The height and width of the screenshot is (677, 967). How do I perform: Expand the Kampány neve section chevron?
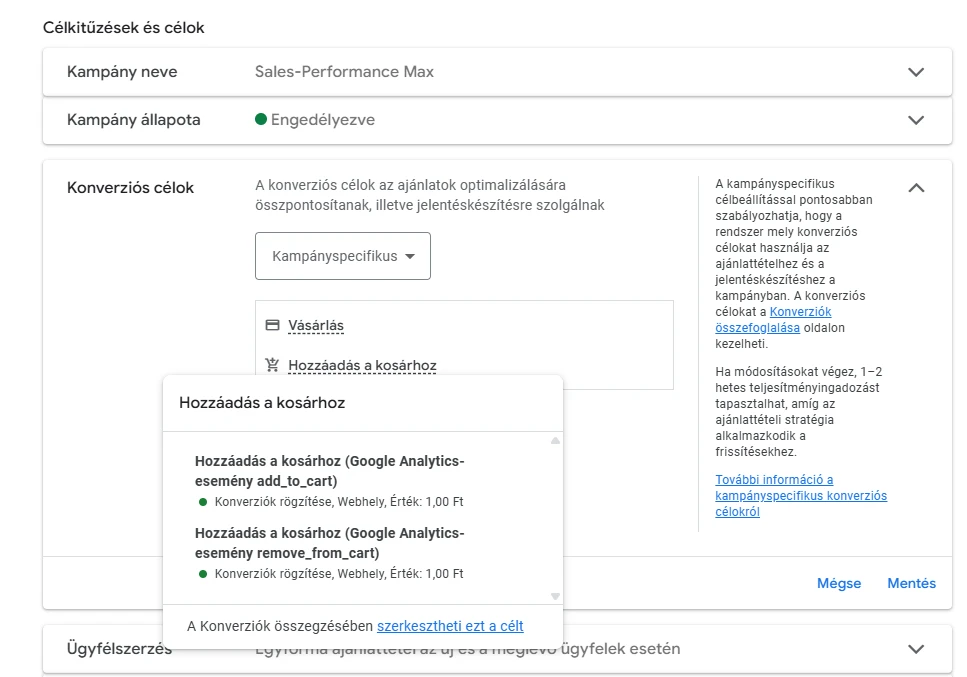(x=916, y=72)
